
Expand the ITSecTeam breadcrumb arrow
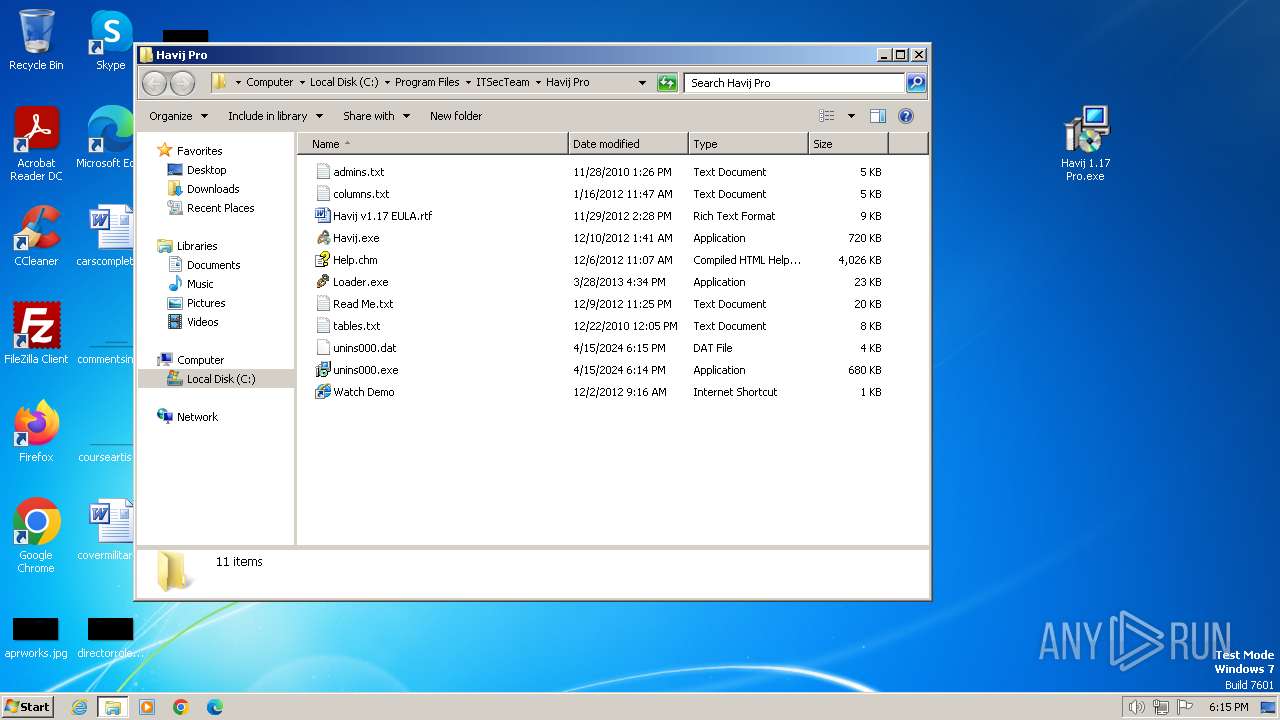coord(537,83)
